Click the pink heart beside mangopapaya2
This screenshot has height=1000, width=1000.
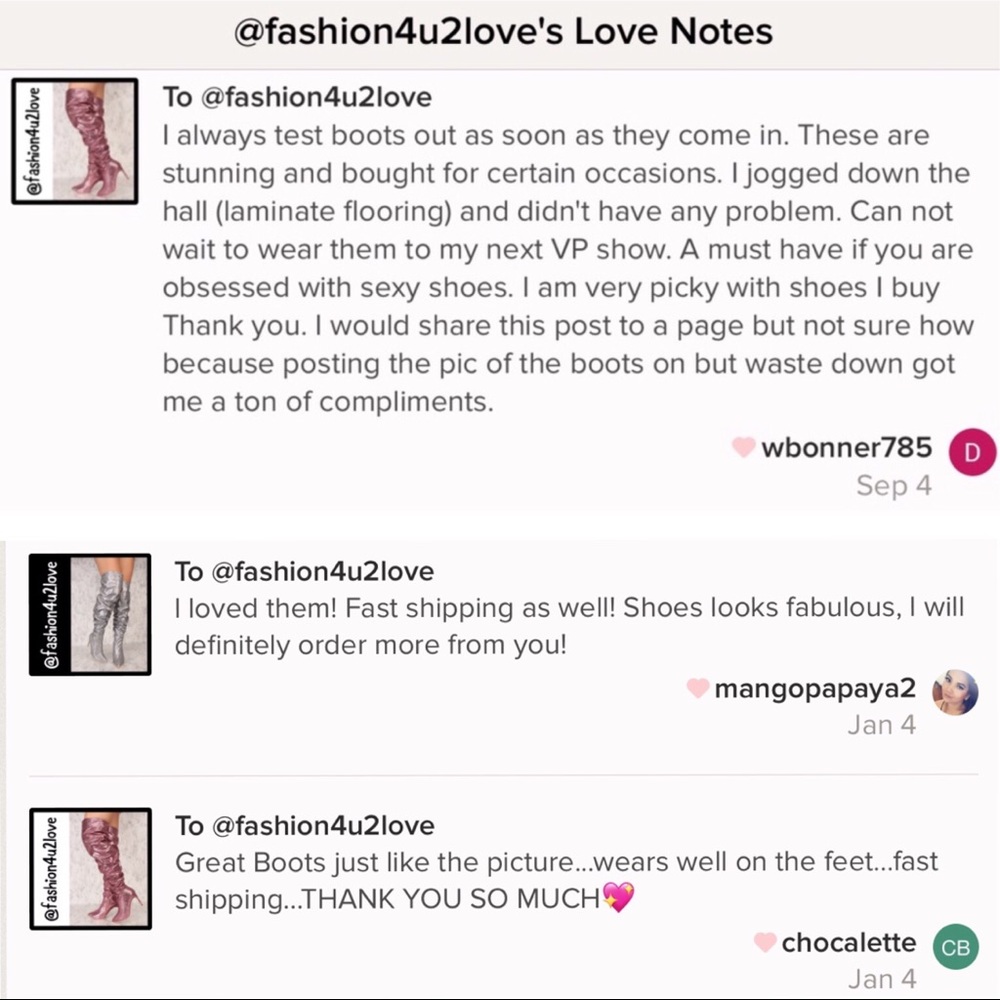698,688
